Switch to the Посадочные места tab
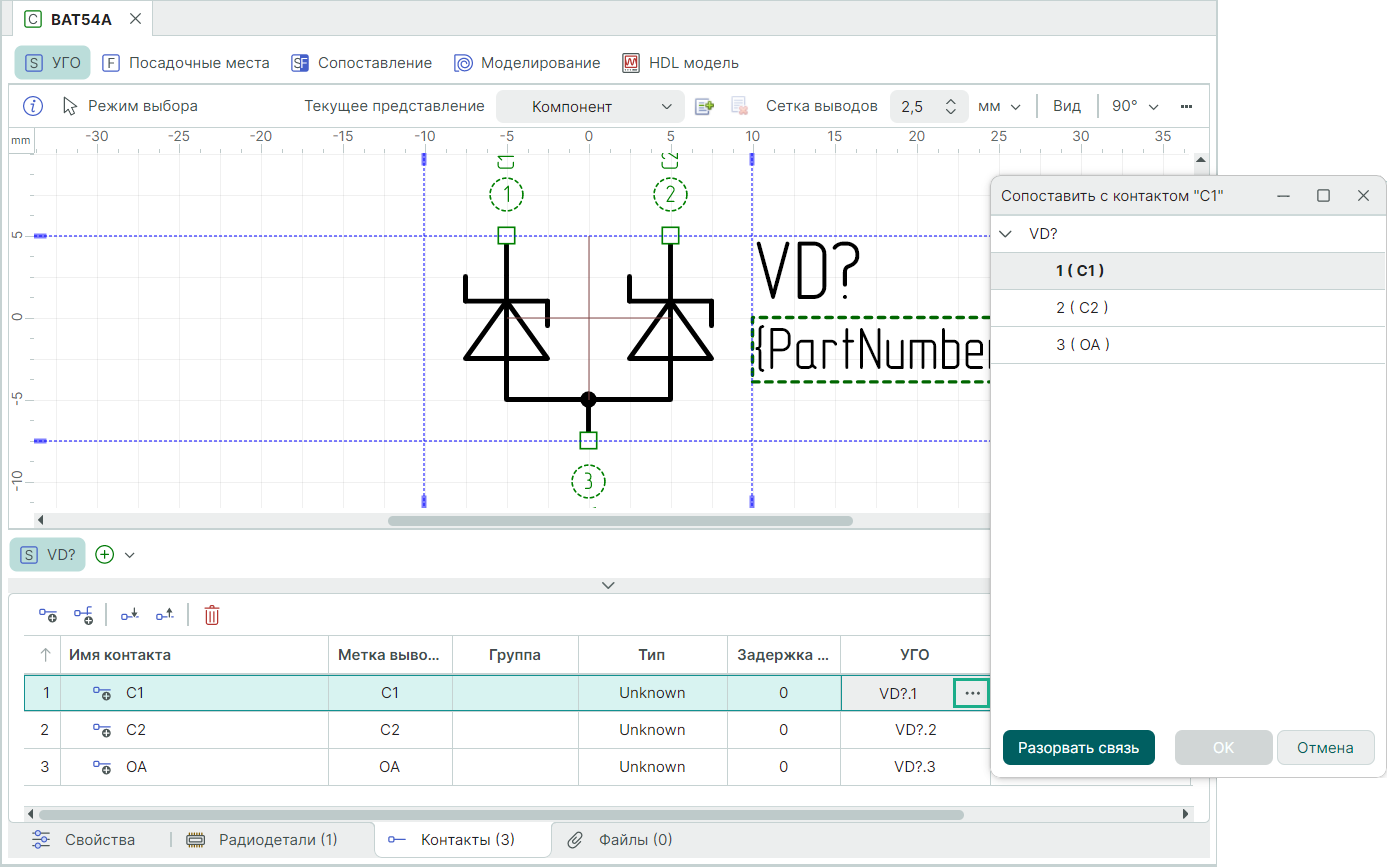The width and height of the screenshot is (1387, 867). click(186, 63)
